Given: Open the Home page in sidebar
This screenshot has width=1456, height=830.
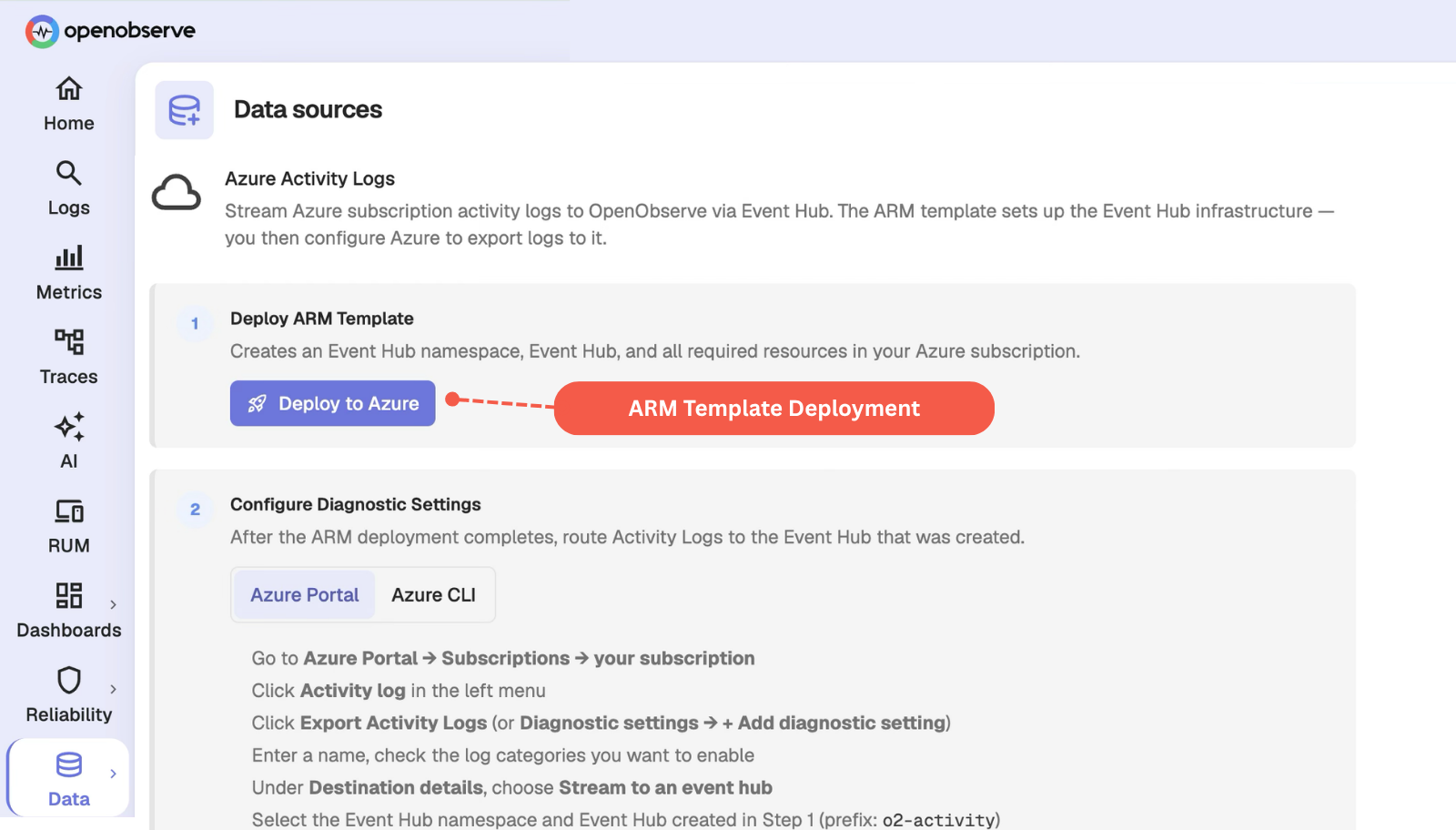Looking at the screenshot, I should [69, 105].
